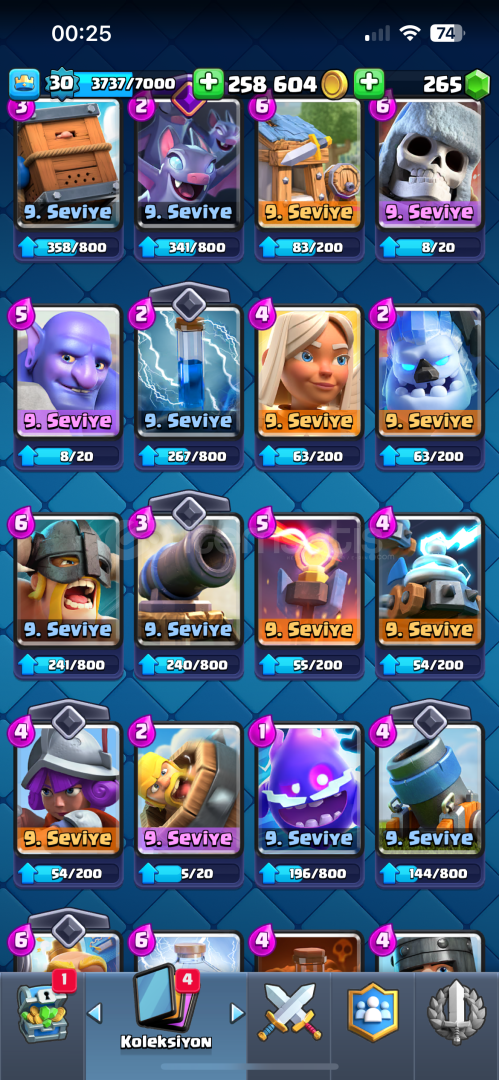
Task: Open the events laurel sword tab
Action: (x=456, y=1012)
